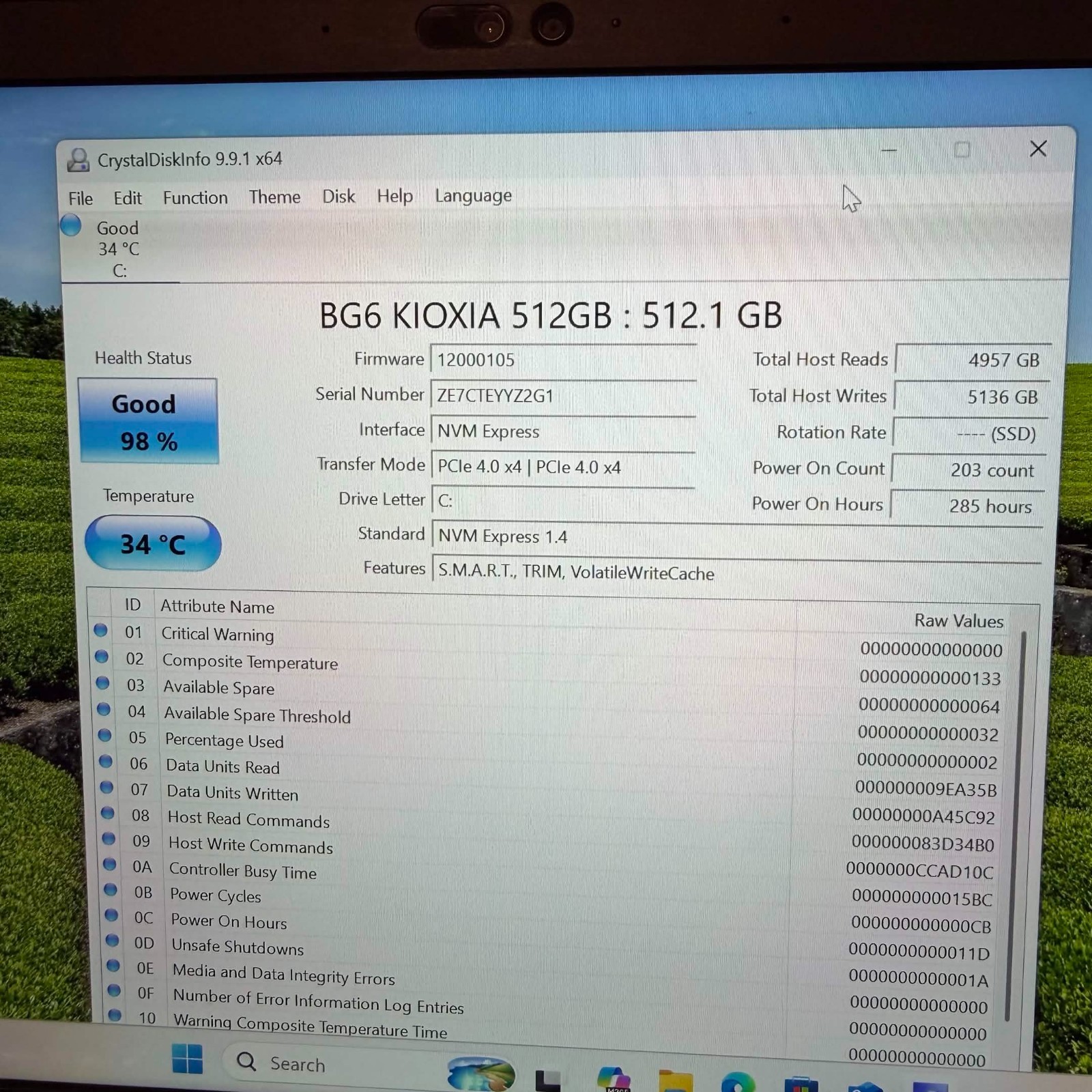Click the blue health circle beside drive C:
Screen dimensions: 1092x1092
70,225
